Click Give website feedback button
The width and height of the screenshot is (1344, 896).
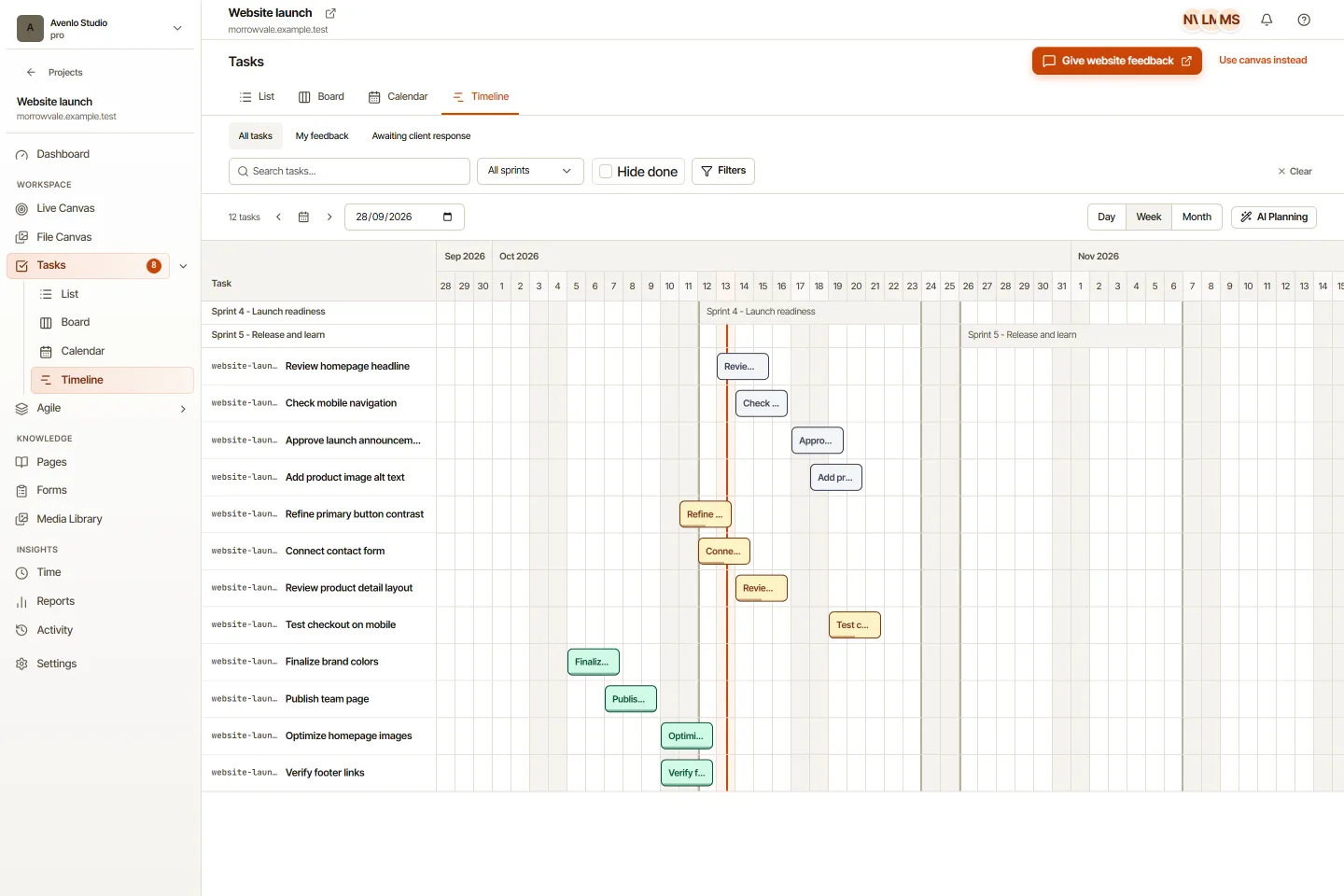[x=1117, y=61]
